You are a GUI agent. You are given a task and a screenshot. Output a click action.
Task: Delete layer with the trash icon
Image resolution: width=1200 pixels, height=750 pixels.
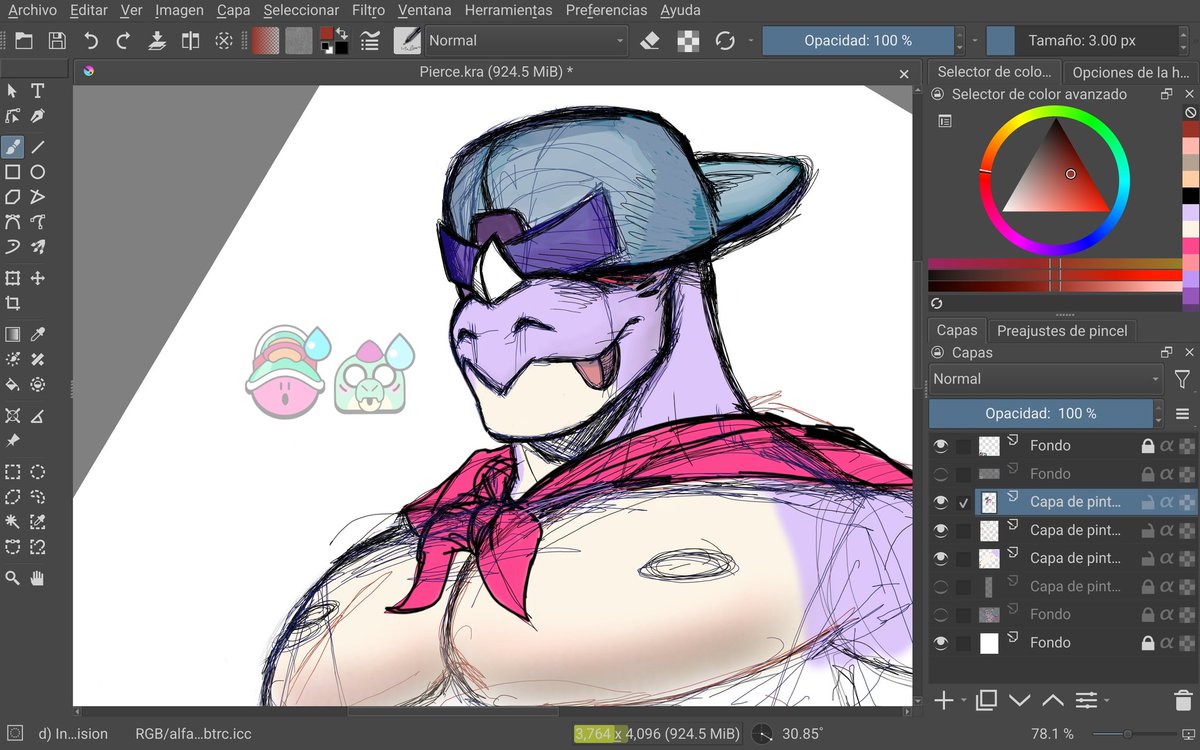pyautogui.click(x=1183, y=700)
